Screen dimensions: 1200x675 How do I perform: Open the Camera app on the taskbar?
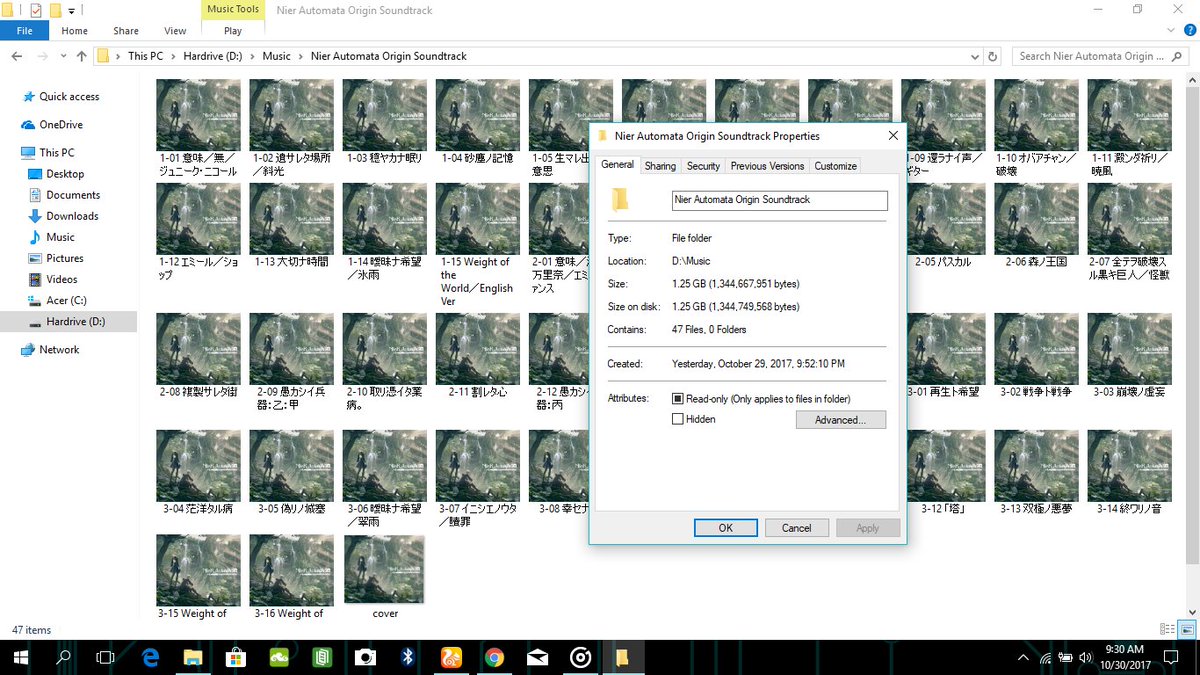[365, 657]
